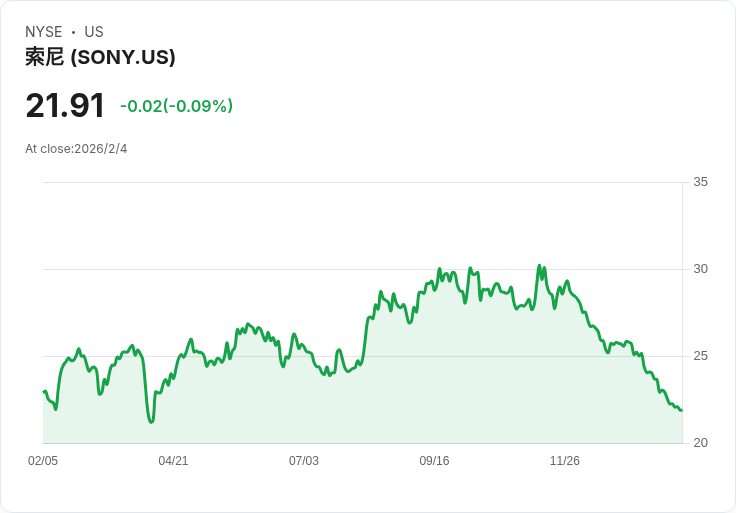Screen dimensions: 736x513
Task: Select the 04/21 date on x-axis
Action: (x=173, y=461)
